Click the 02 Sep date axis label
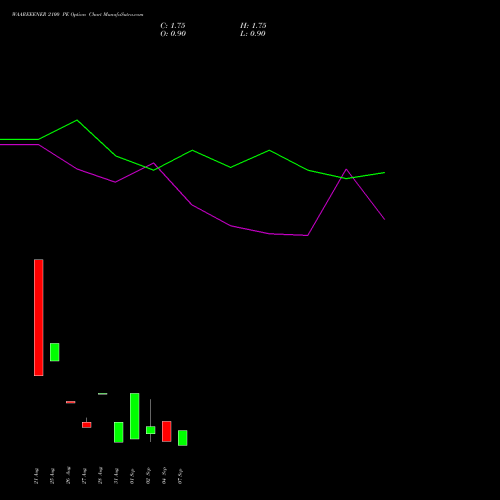 (x=148, y=476)
